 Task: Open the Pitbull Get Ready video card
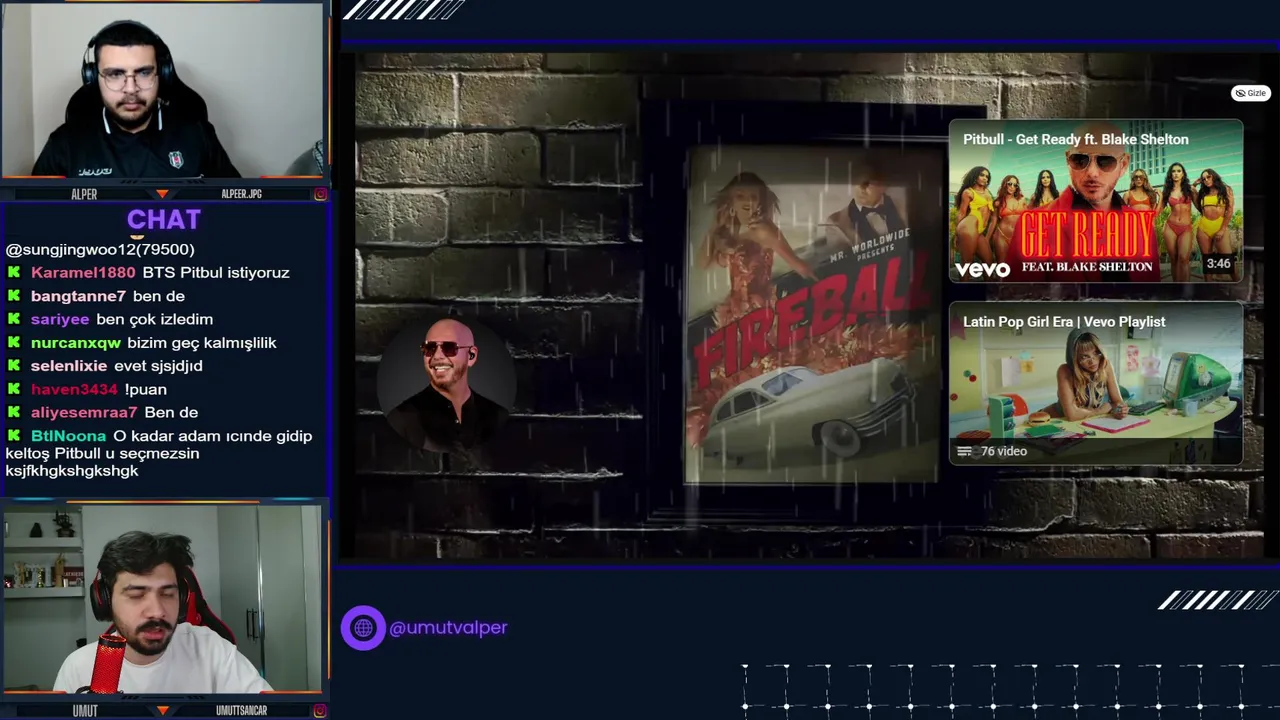pyautogui.click(x=1096, y=201)
